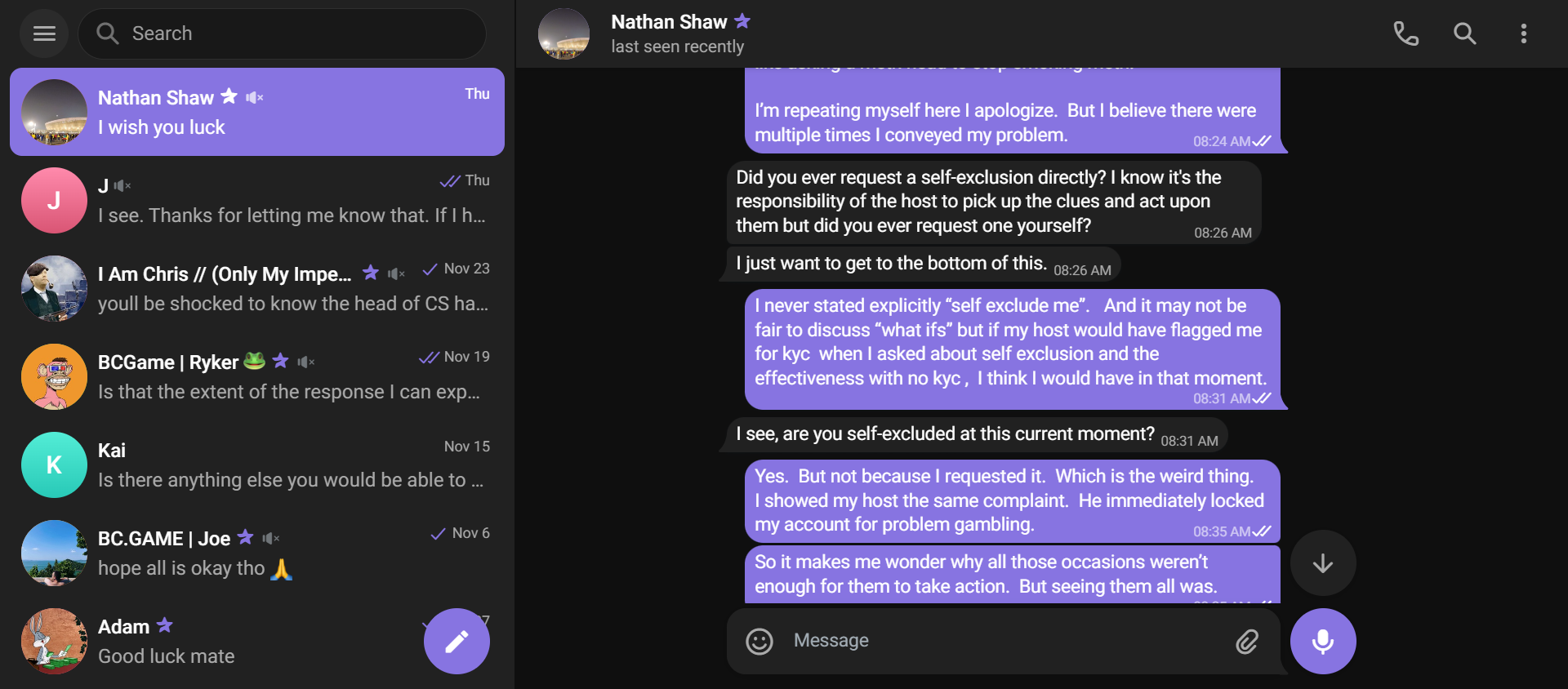
Task: Open the conversation with Kai
Action: (257, 465)
